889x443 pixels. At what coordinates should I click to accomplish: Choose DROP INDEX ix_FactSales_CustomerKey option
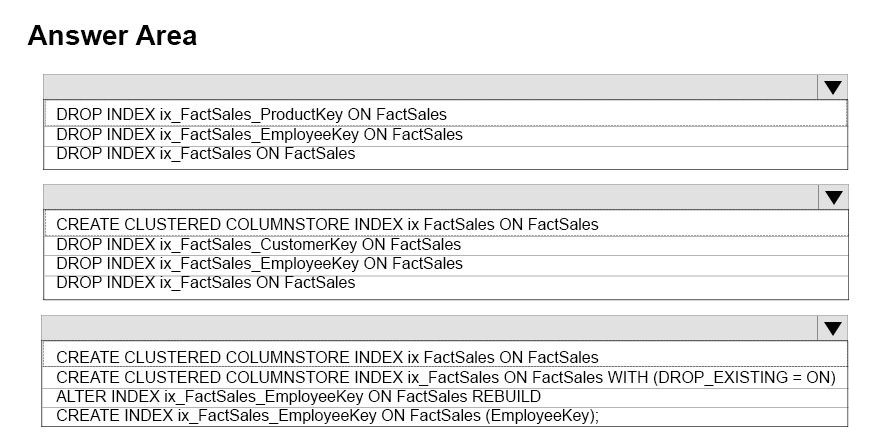[x=446, y=244]
